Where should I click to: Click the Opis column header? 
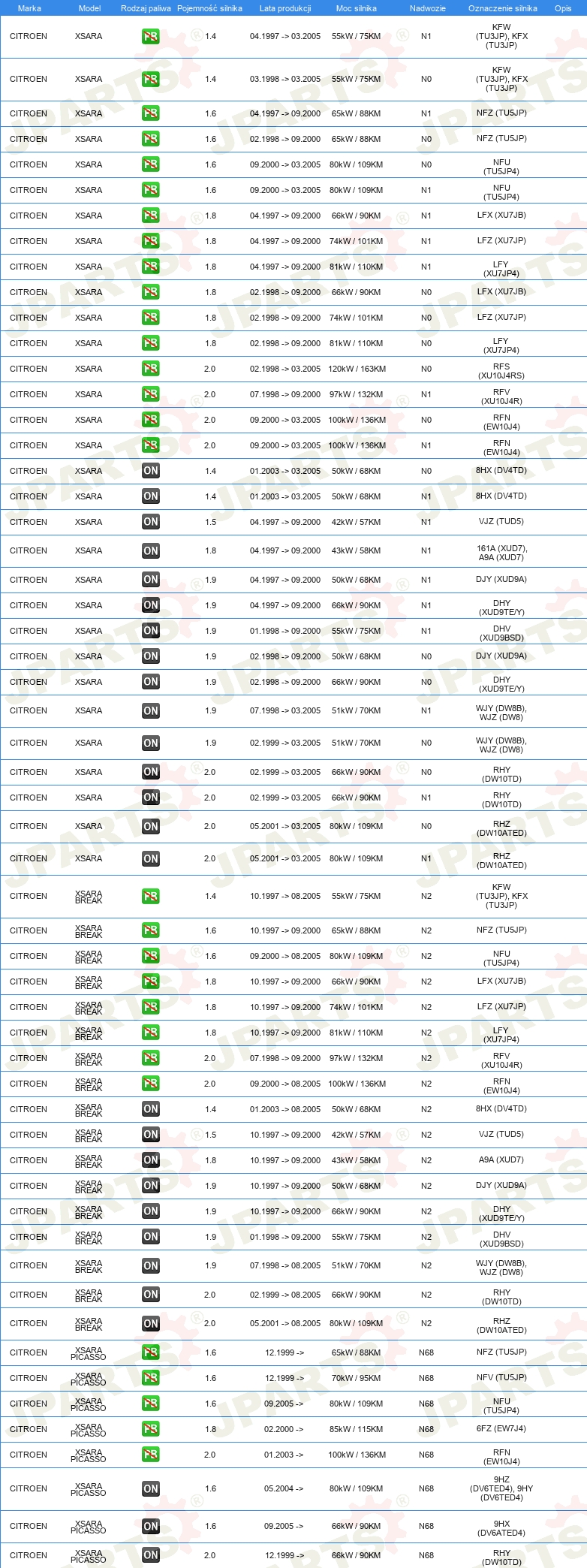(563, 8)
